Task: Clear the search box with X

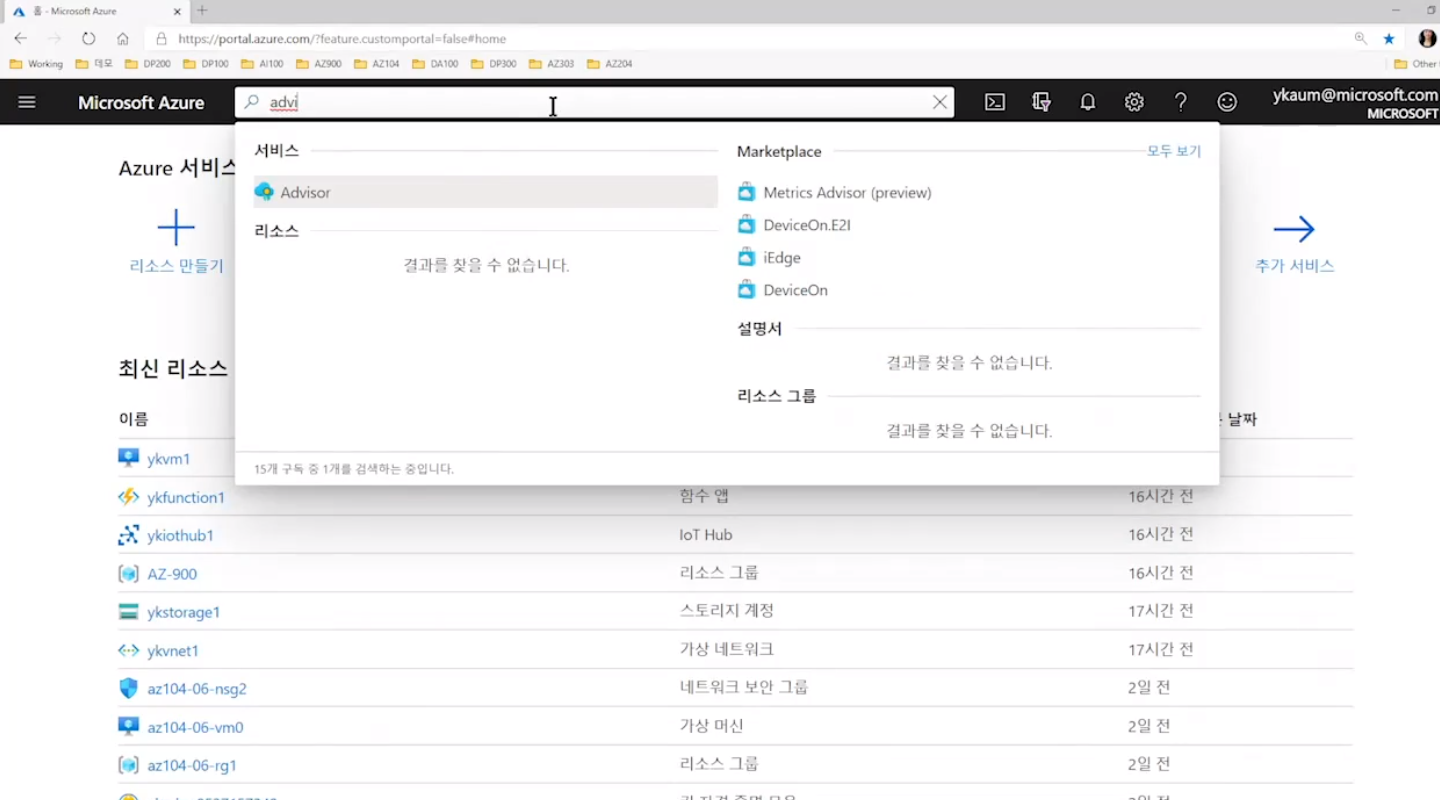Action: (940, 102)
